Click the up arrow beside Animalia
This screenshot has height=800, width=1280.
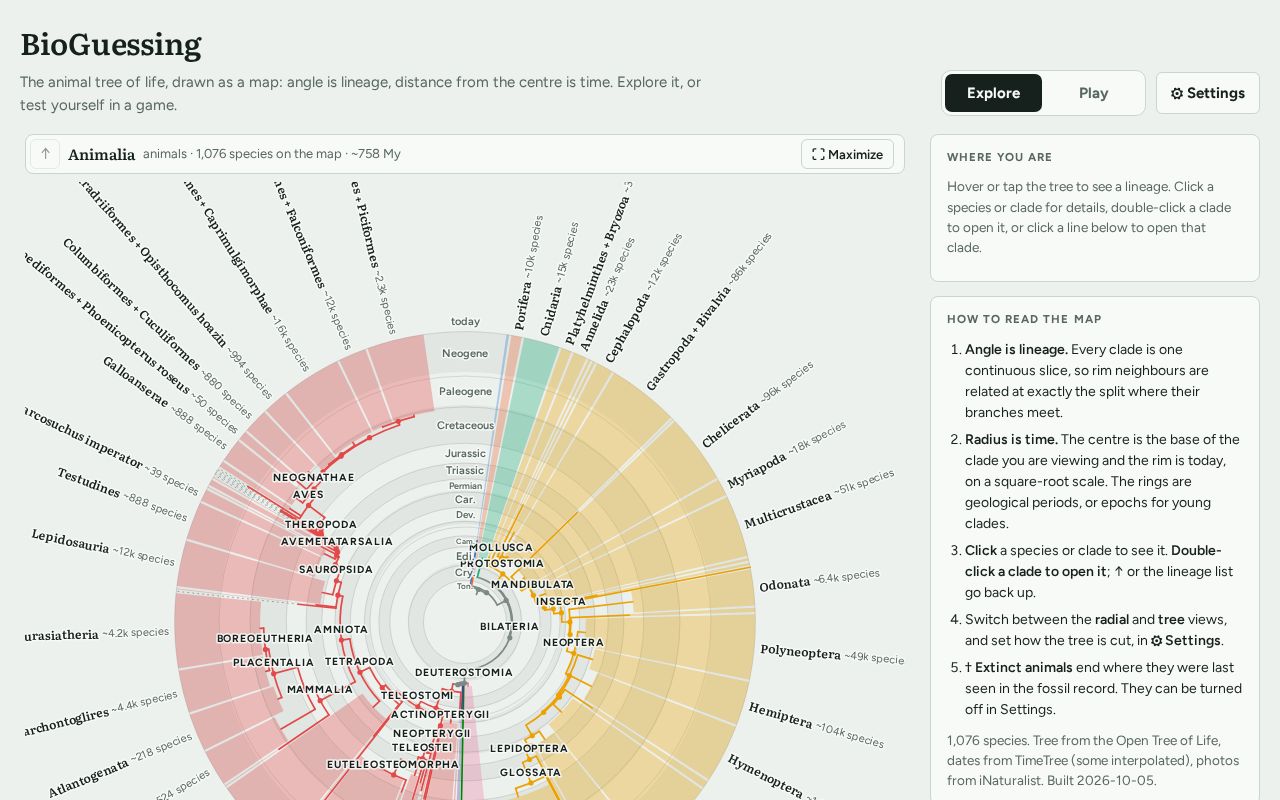point(45,154)
